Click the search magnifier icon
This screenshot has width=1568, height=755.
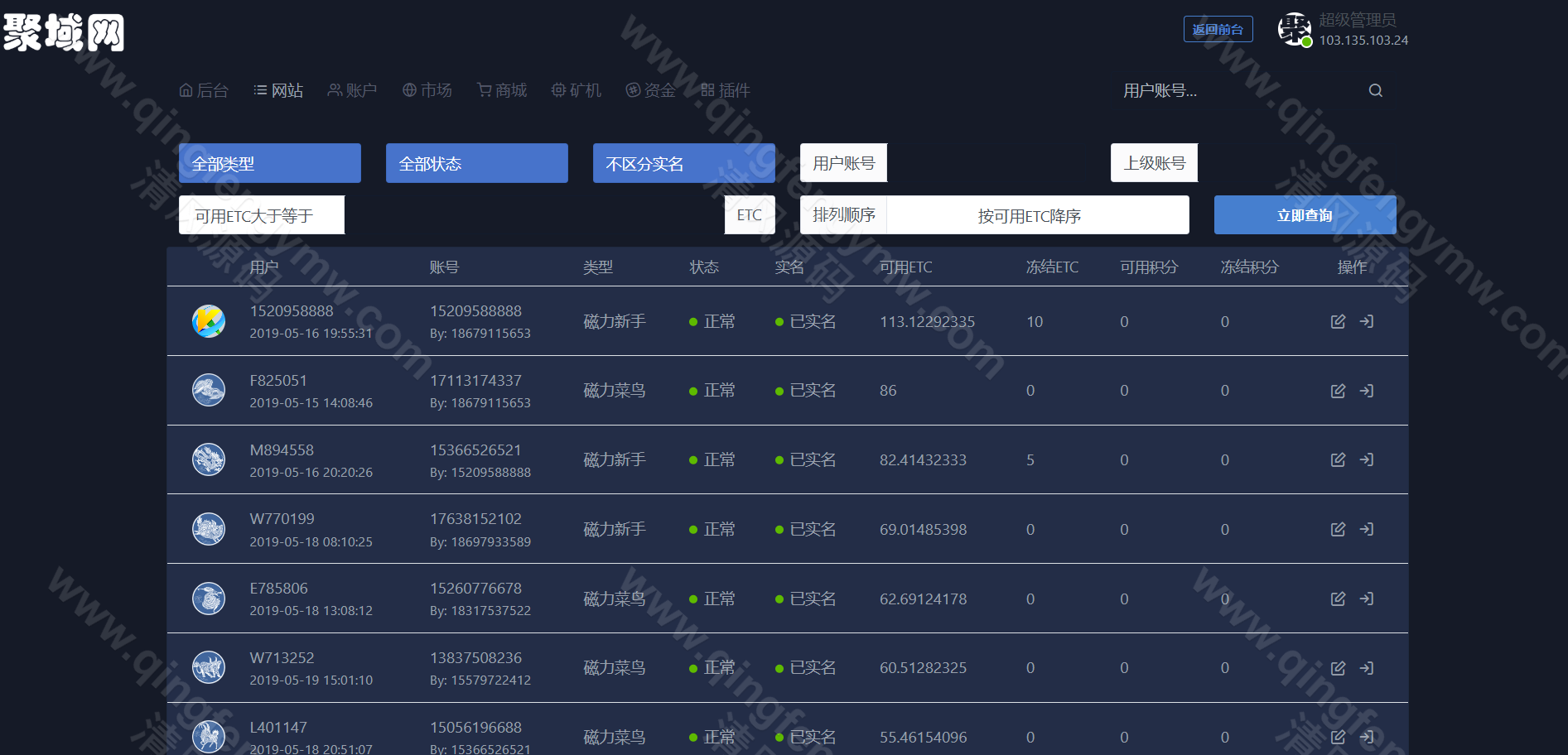pyautogui.click(x=1375, y=90)
